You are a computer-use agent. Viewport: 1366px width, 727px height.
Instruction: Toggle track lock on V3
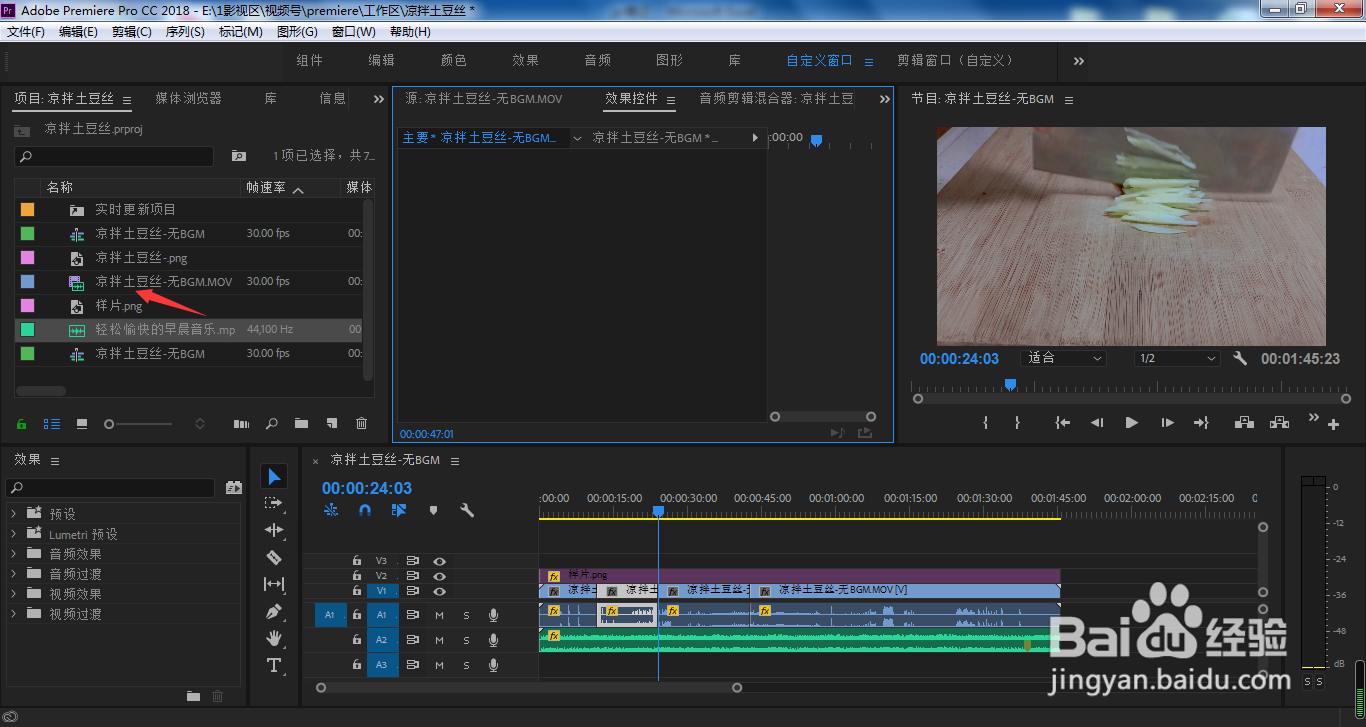click(x=357, y=561)
